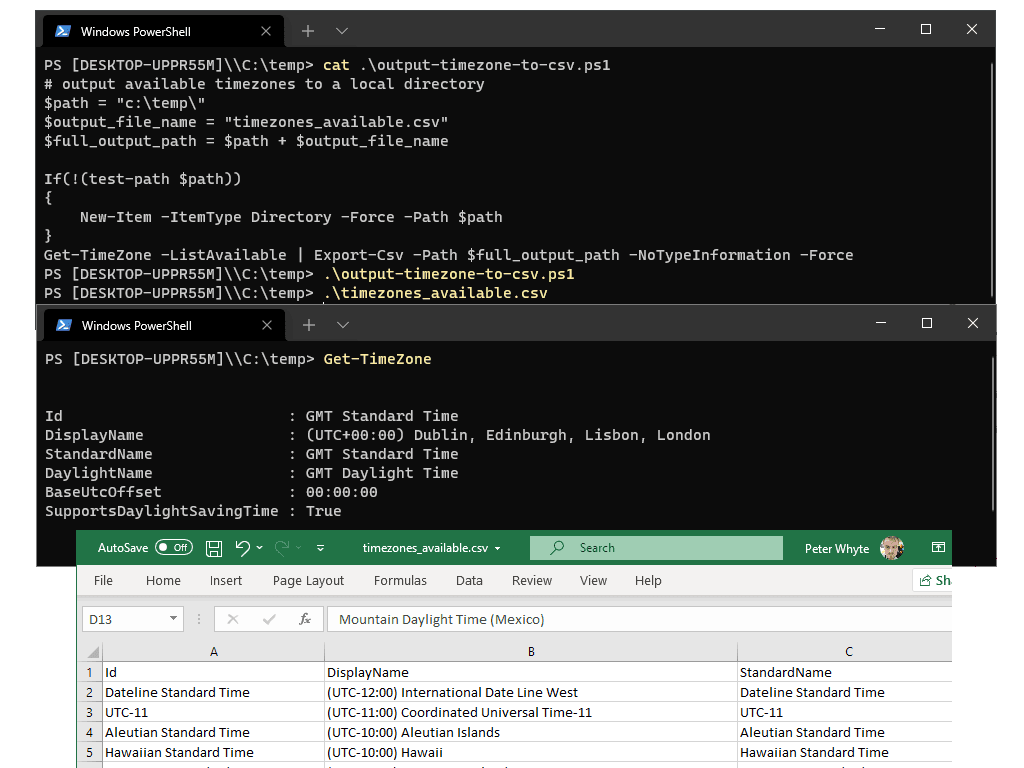
Task: Click the formula bar with Mountain Daylight Time
Action: click(639, 619)
